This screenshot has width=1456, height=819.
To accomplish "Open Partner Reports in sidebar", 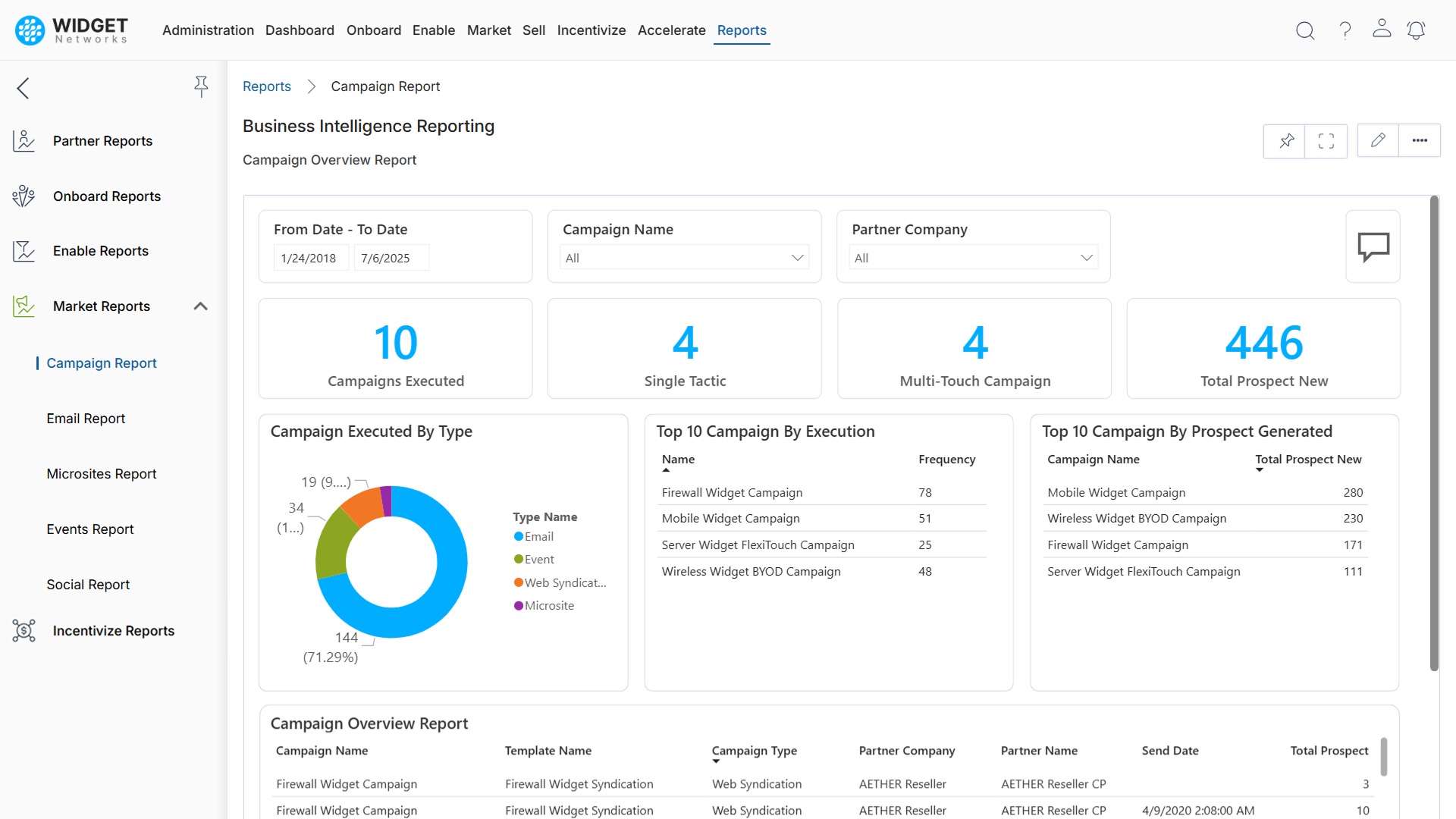I will [102, 141].
